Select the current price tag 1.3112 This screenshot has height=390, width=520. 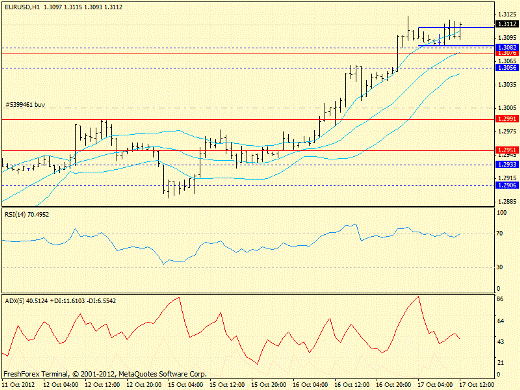(x=507, y=24)
